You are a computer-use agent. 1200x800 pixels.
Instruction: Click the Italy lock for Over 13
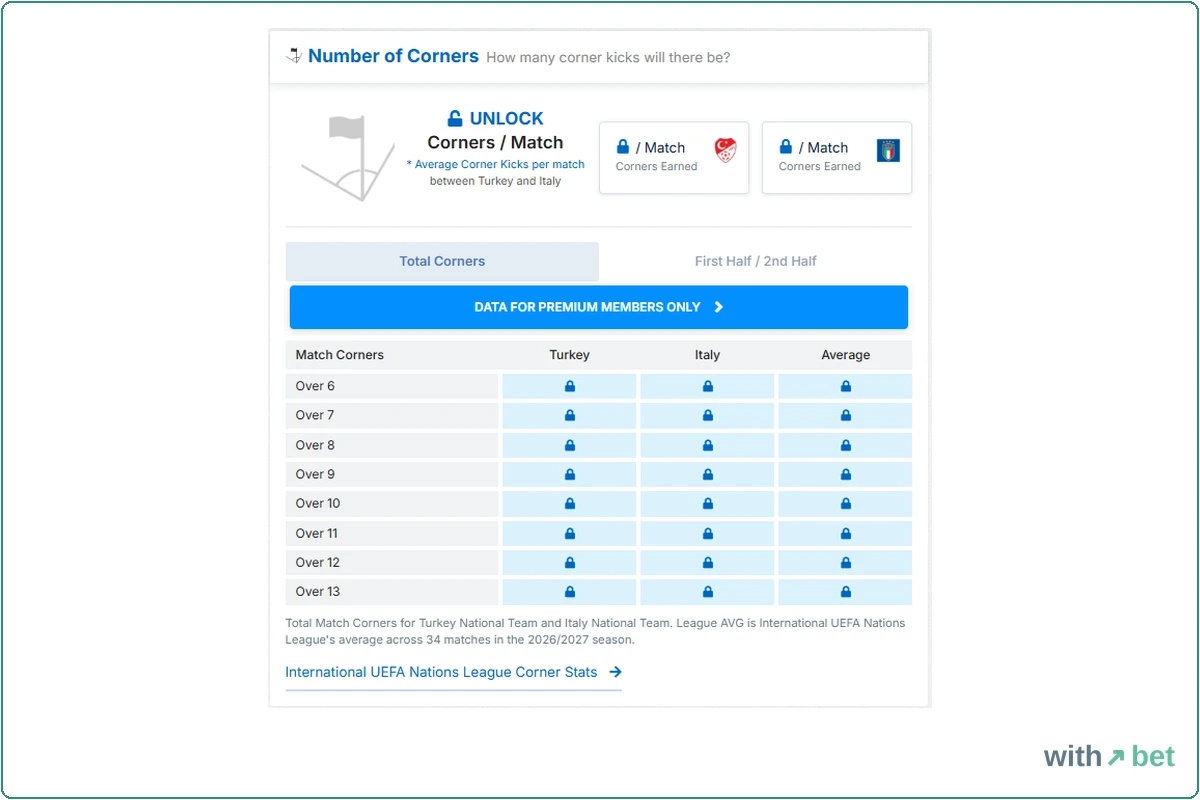[708, 591]
